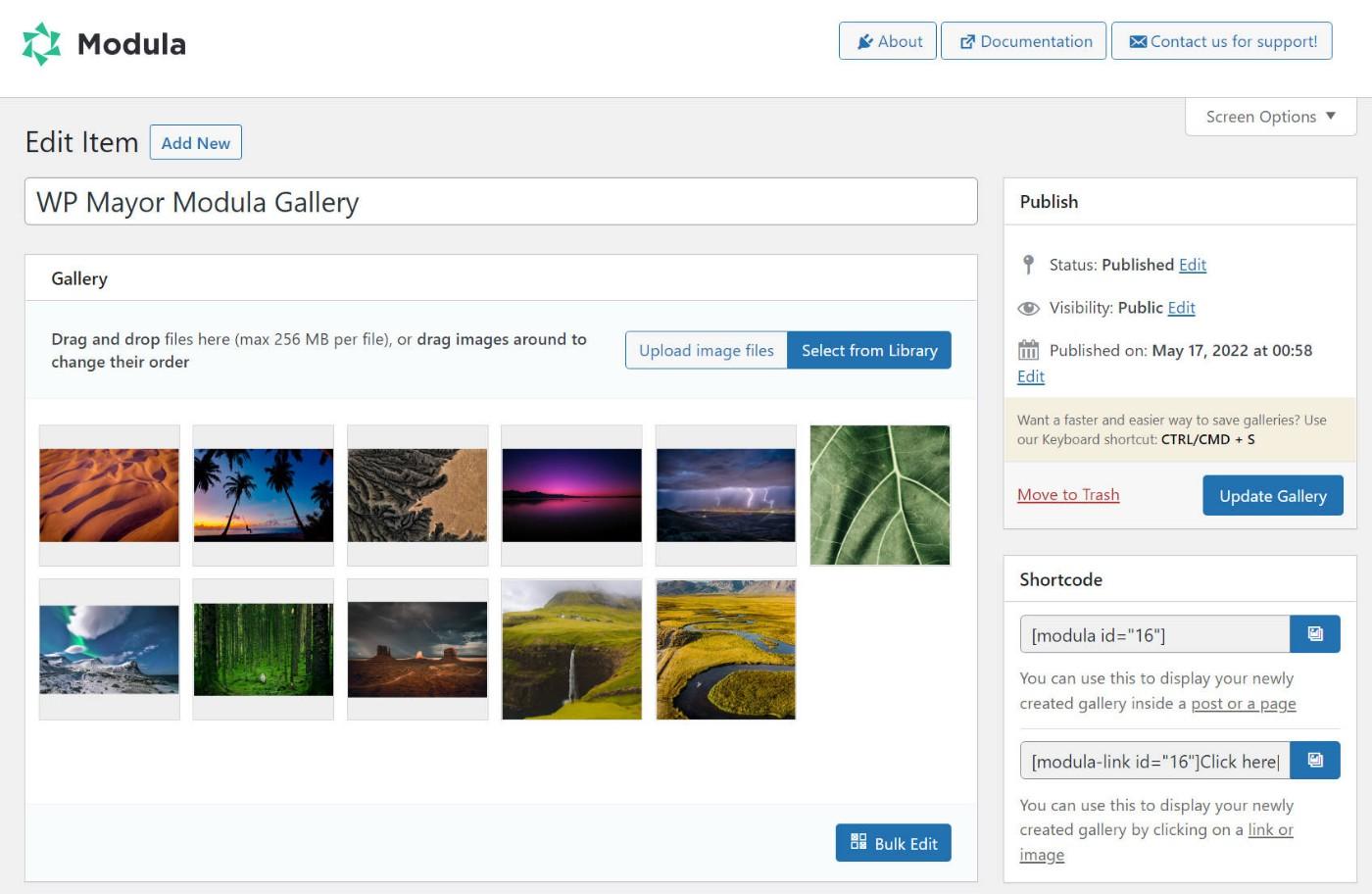This screenshot has height=894, width=1372.
Task: Click the modula id shortcode field
Action: (1155, 634)
